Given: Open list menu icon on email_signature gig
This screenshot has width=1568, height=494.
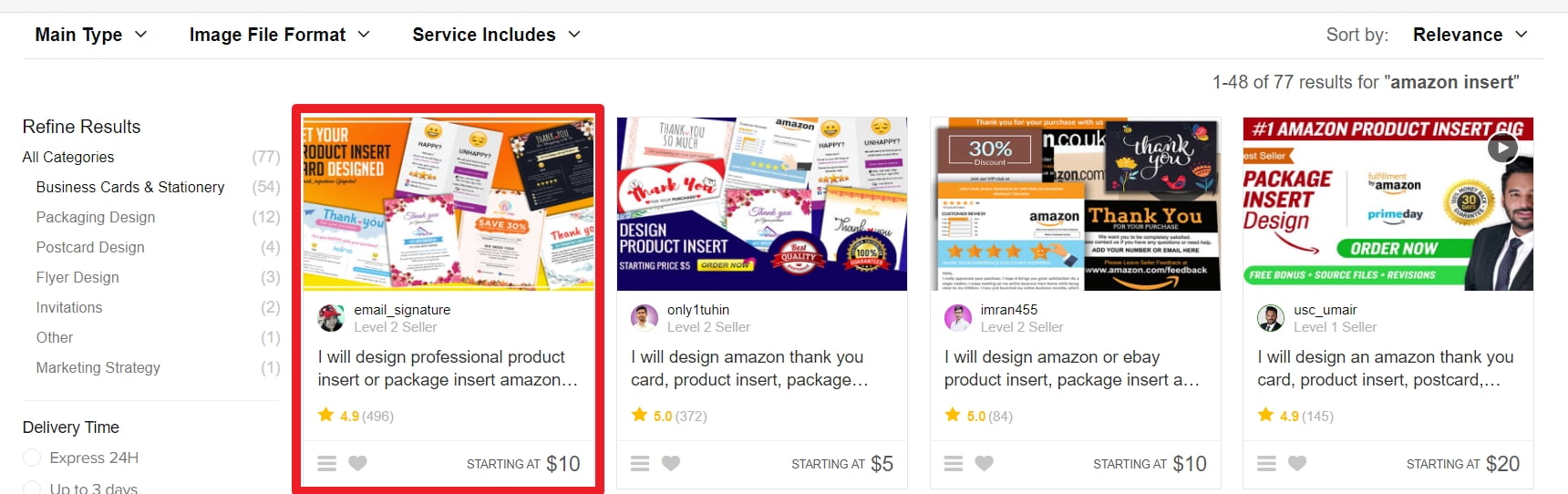Looking at the screenshot, I should click(327, 463).
